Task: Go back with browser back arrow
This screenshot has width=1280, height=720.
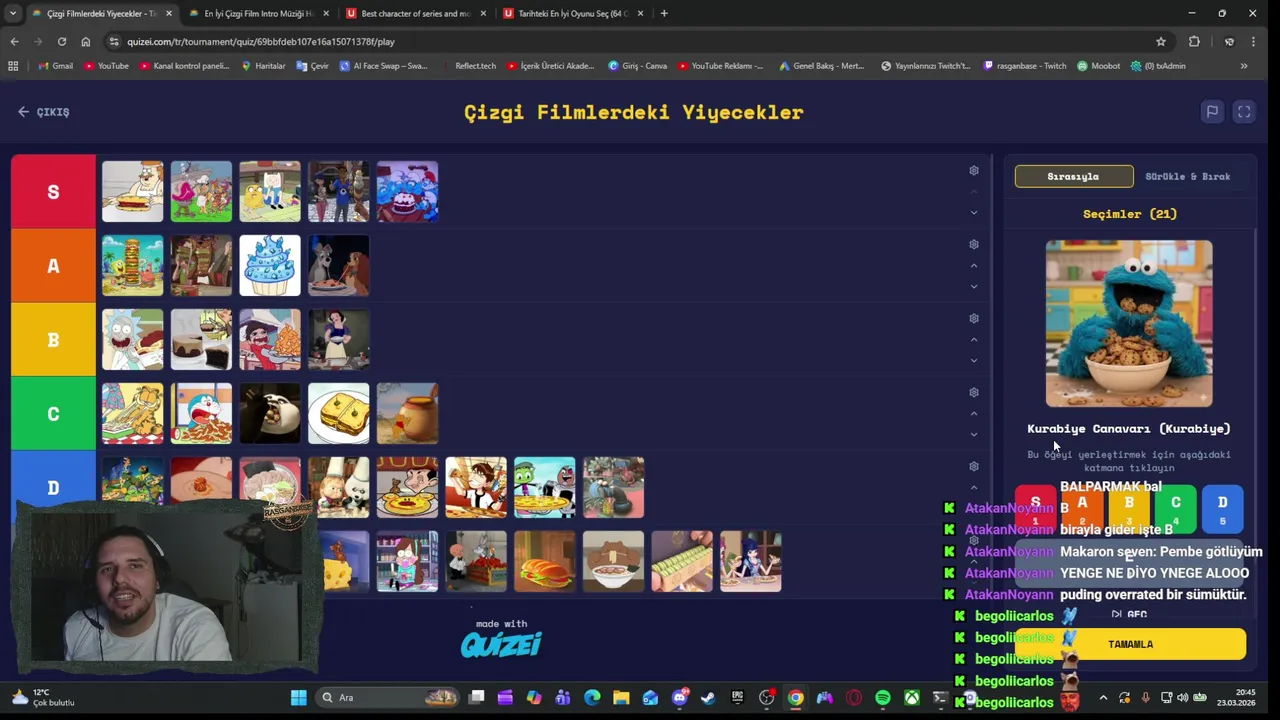Action: click(14, 41)
